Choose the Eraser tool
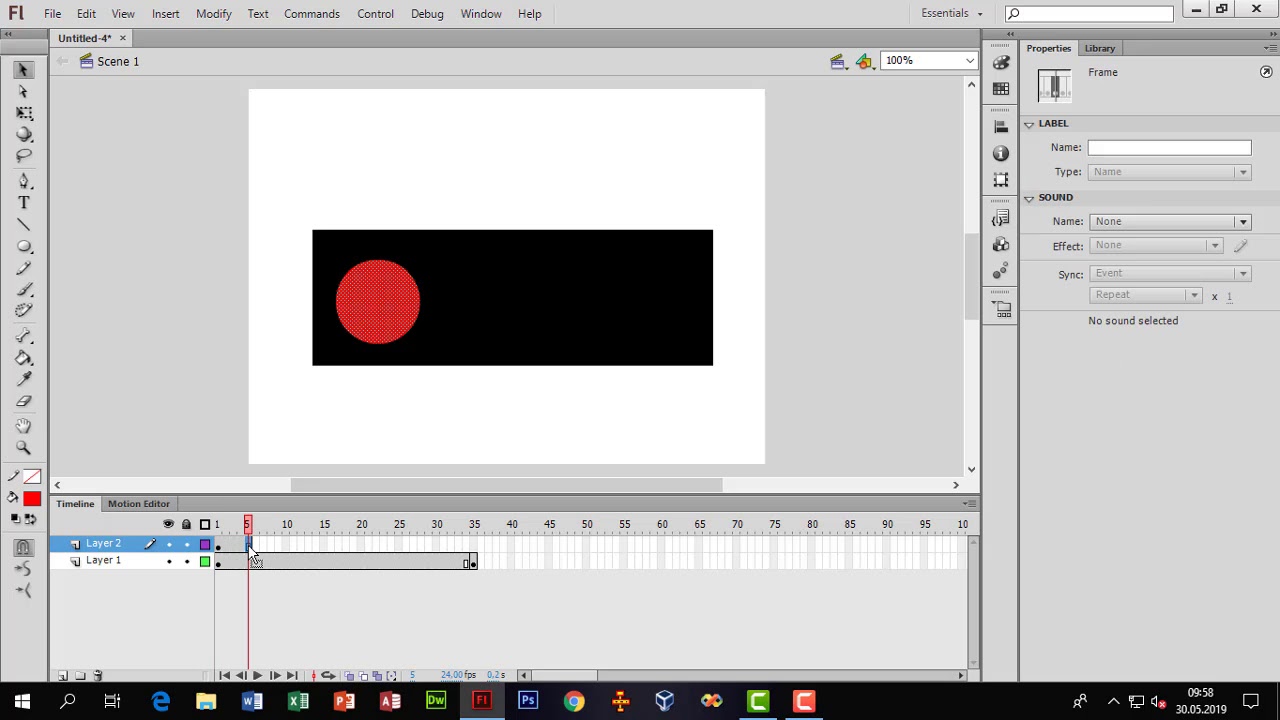 pyautogui.click(x=24, y=402)
